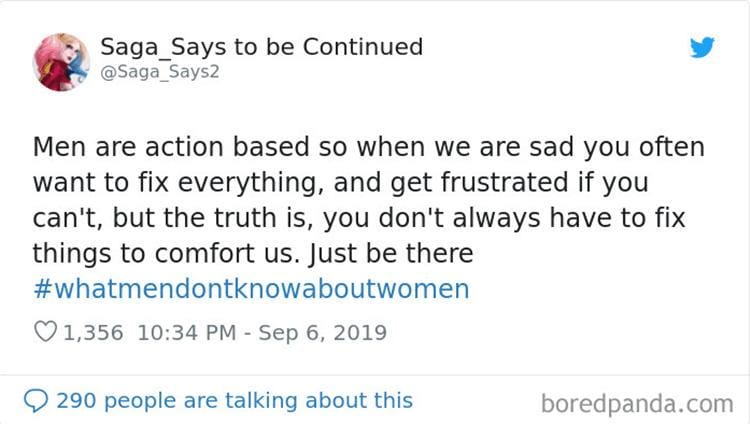Click the tweet line starting "Men are action based"

click(369, 148)
